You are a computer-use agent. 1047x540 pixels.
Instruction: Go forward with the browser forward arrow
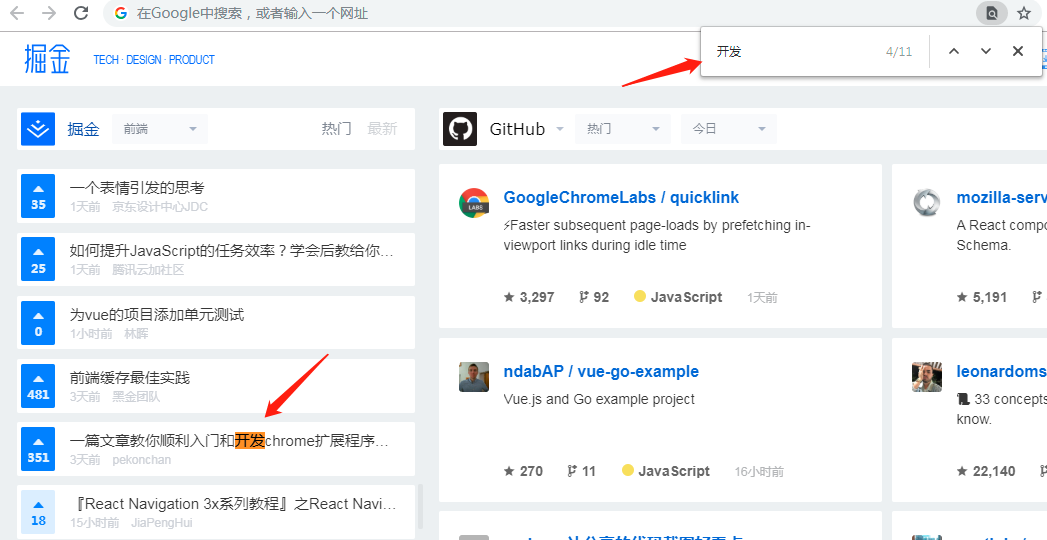coord(49,13)
